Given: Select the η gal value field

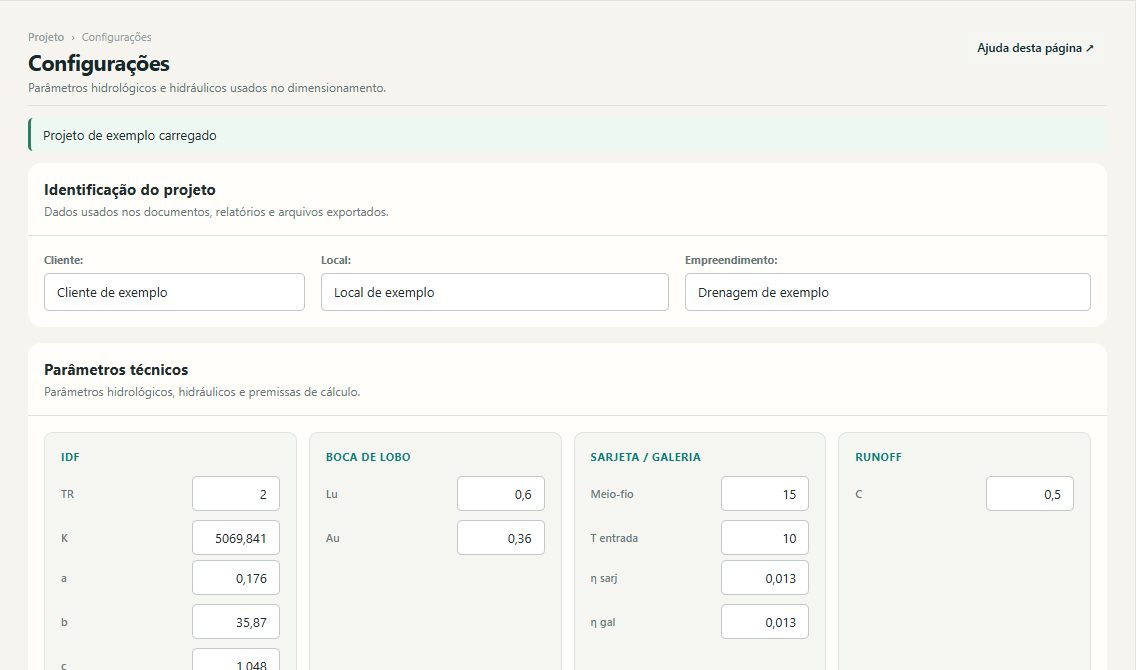Looking at the screenshot, I should [765, 622].
